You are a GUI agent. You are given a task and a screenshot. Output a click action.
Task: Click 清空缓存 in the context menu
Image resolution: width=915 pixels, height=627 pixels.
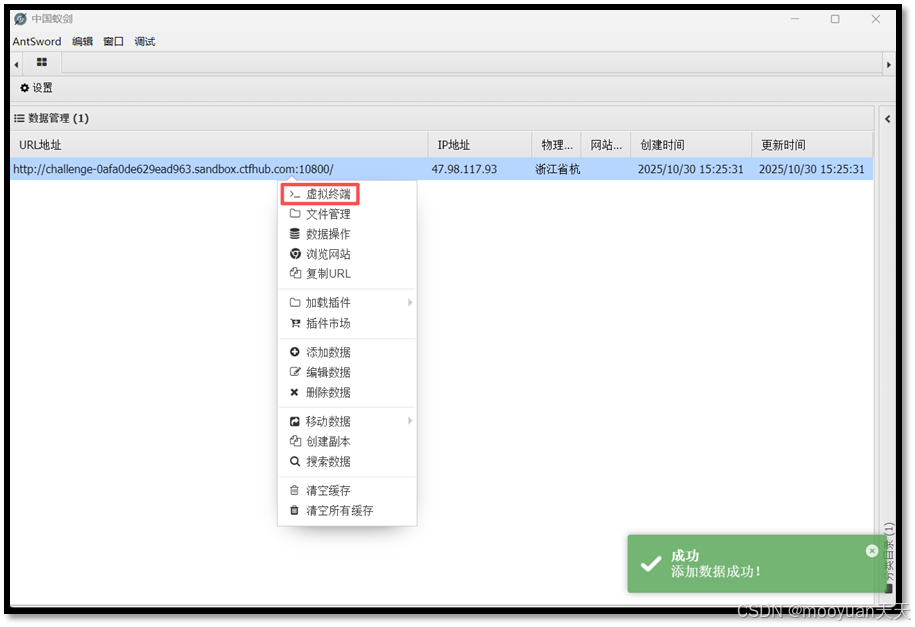coord(328,490)
